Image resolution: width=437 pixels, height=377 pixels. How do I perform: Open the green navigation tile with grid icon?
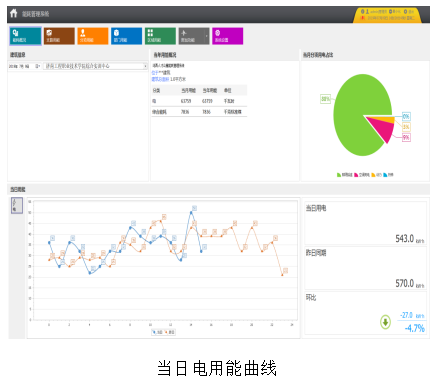click(160, 36)
